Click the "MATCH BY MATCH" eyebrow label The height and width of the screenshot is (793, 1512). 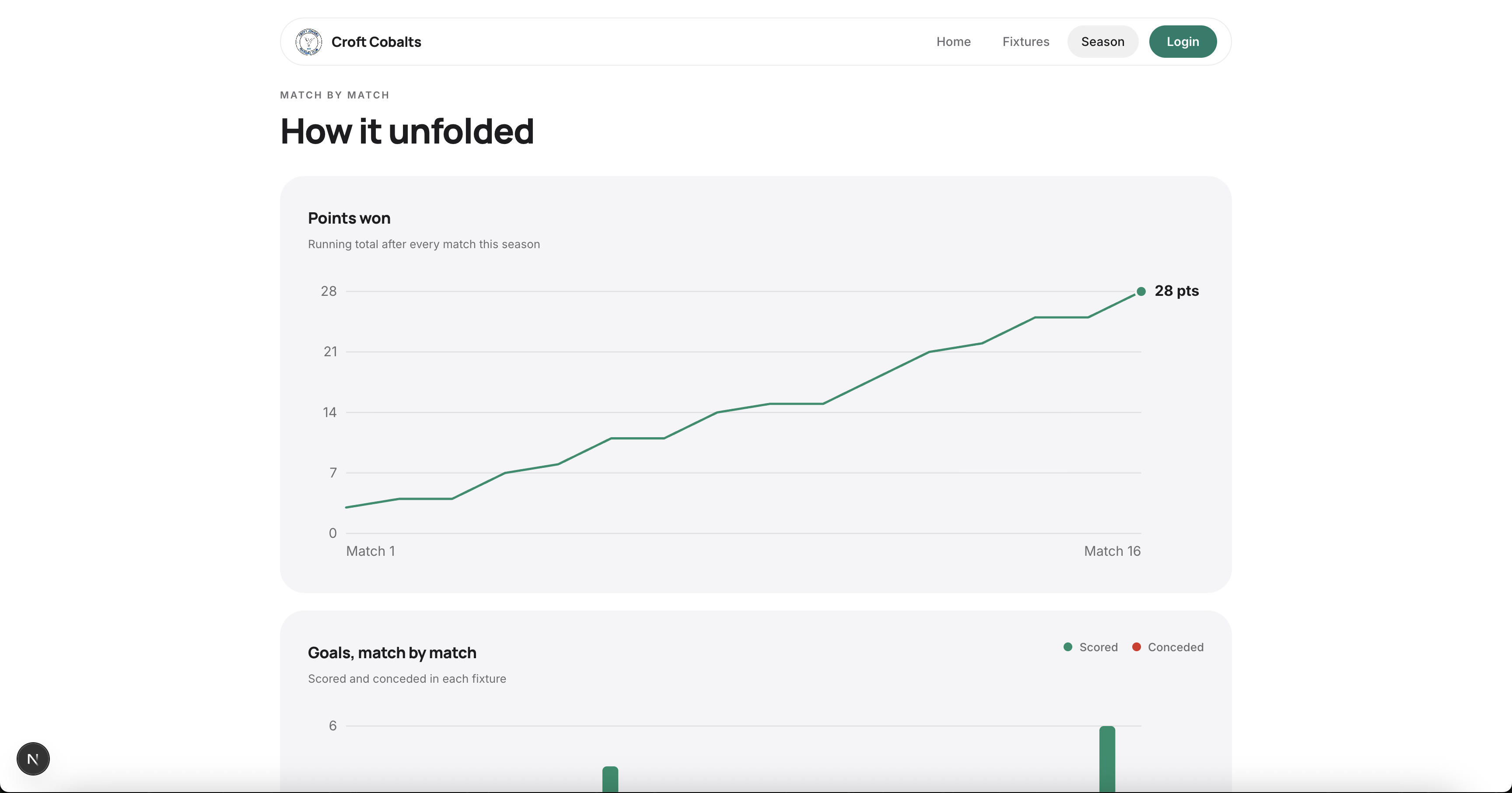335,95
